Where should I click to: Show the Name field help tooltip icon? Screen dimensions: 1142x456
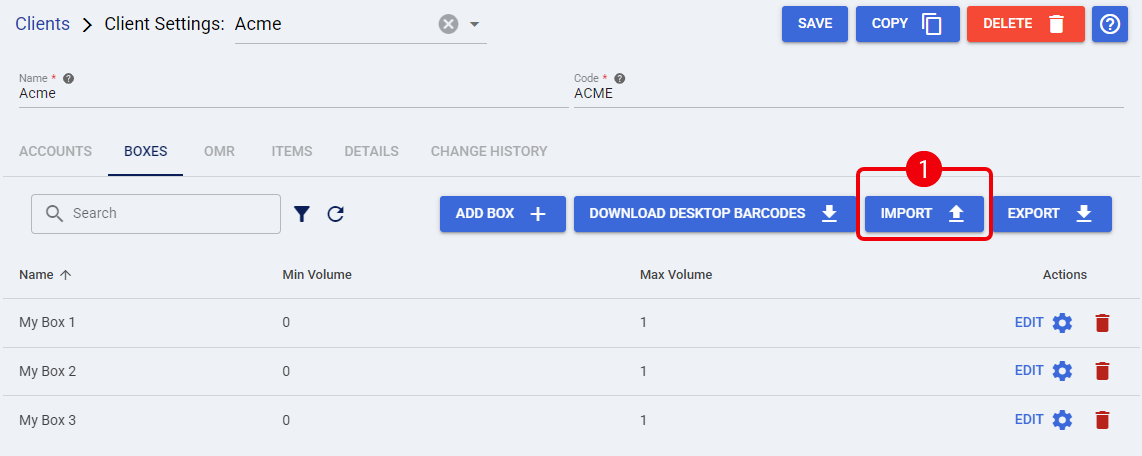pyautogui.click(x=68, y=79)
